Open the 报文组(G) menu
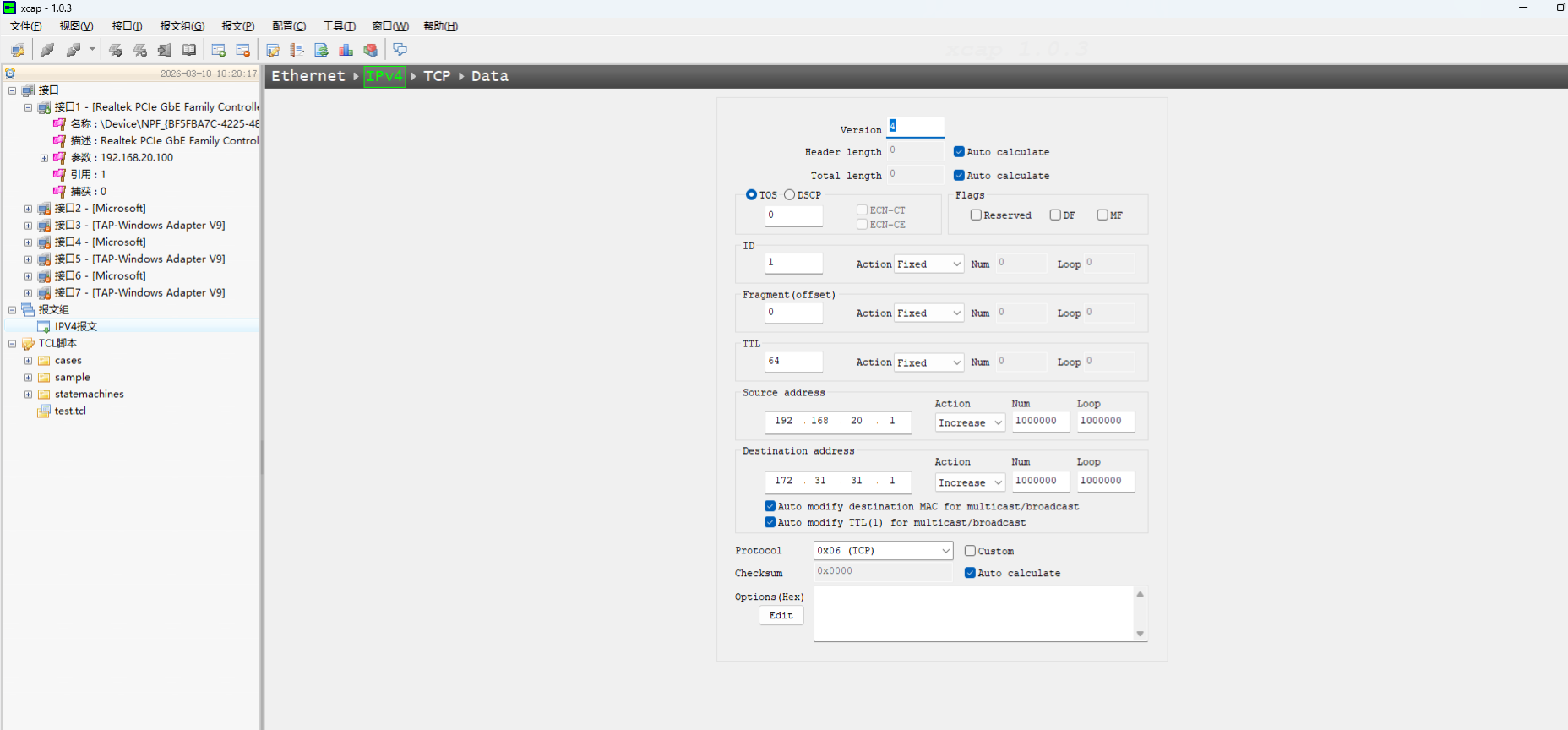The image size is (1568, 730). (182, 26)
